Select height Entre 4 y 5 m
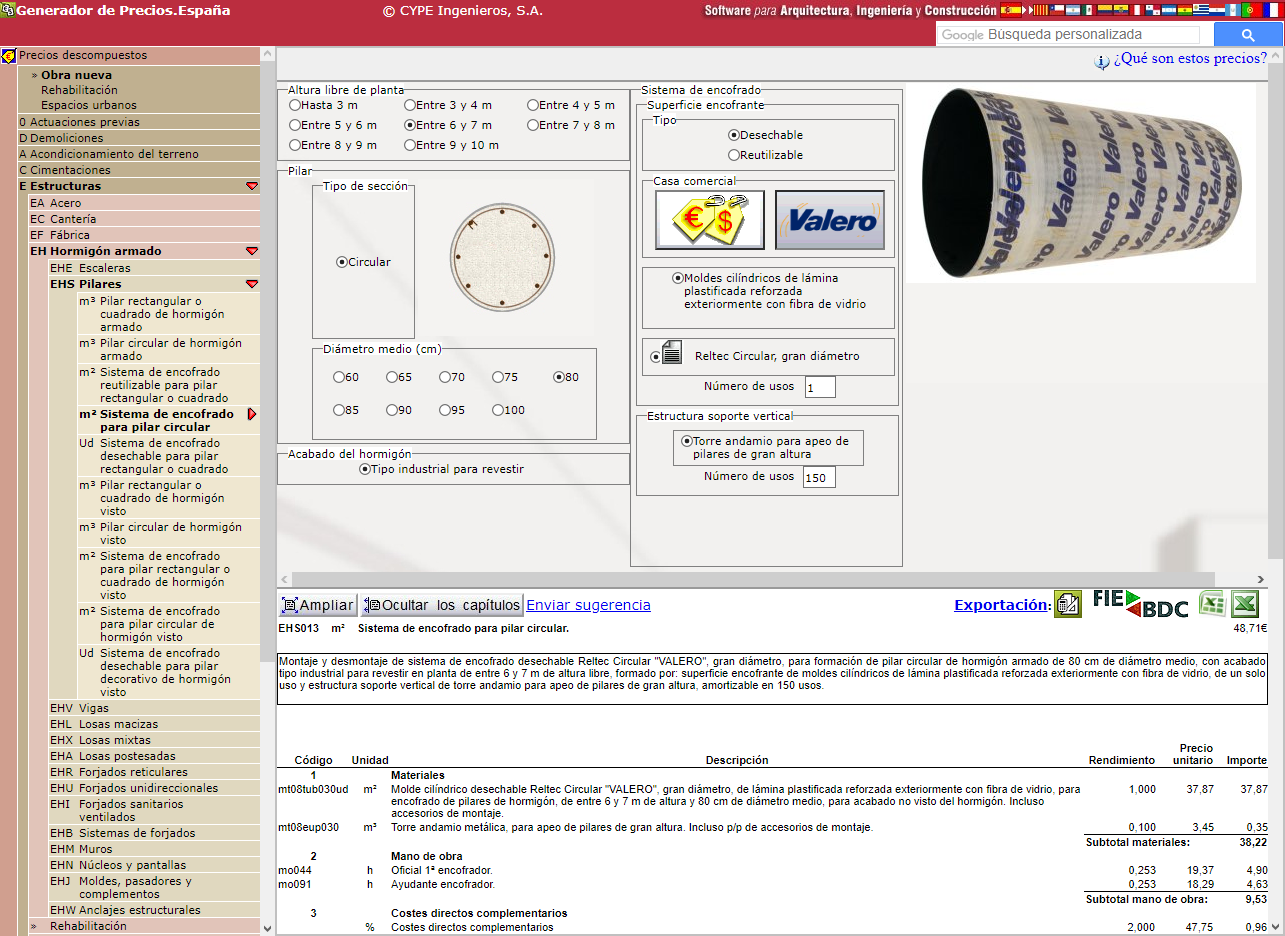The height and width of the screenshot is (936, 1285). click(x=533, y=105)
